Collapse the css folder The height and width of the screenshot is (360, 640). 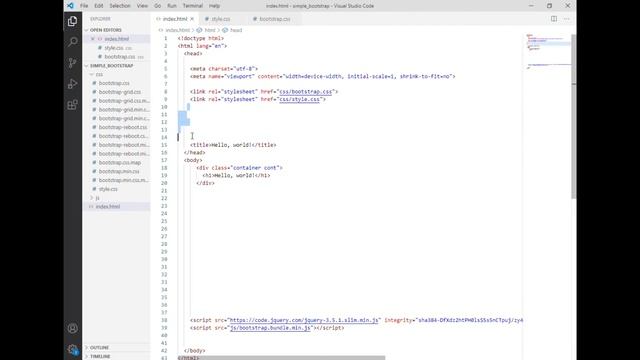[99, 74]
